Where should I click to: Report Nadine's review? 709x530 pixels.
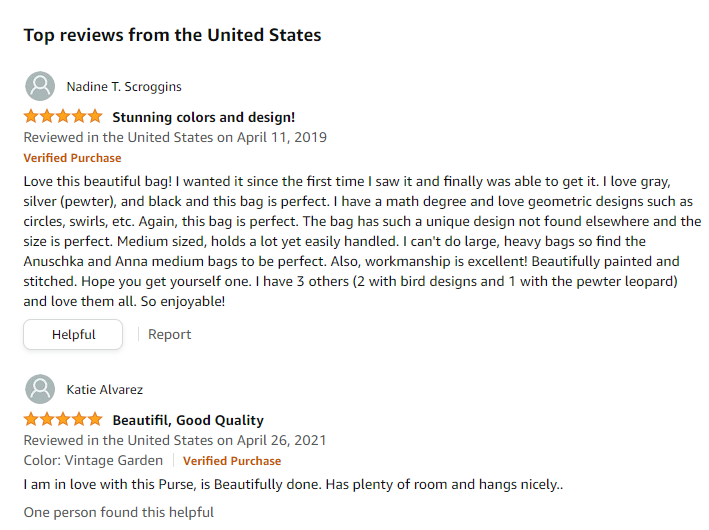pyautogui.click(x=169, y=334)
